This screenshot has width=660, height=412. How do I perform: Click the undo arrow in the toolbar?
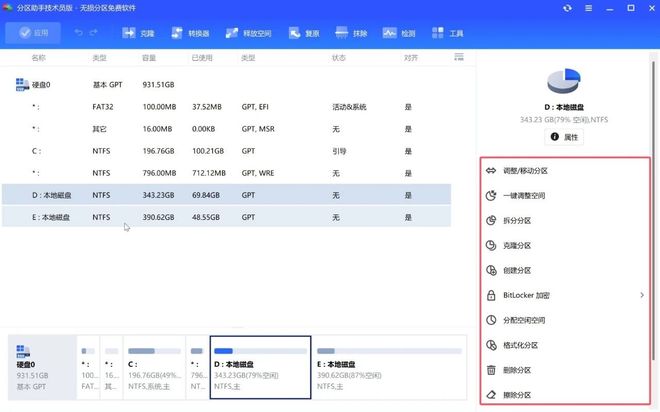click(x=78, y=33)
